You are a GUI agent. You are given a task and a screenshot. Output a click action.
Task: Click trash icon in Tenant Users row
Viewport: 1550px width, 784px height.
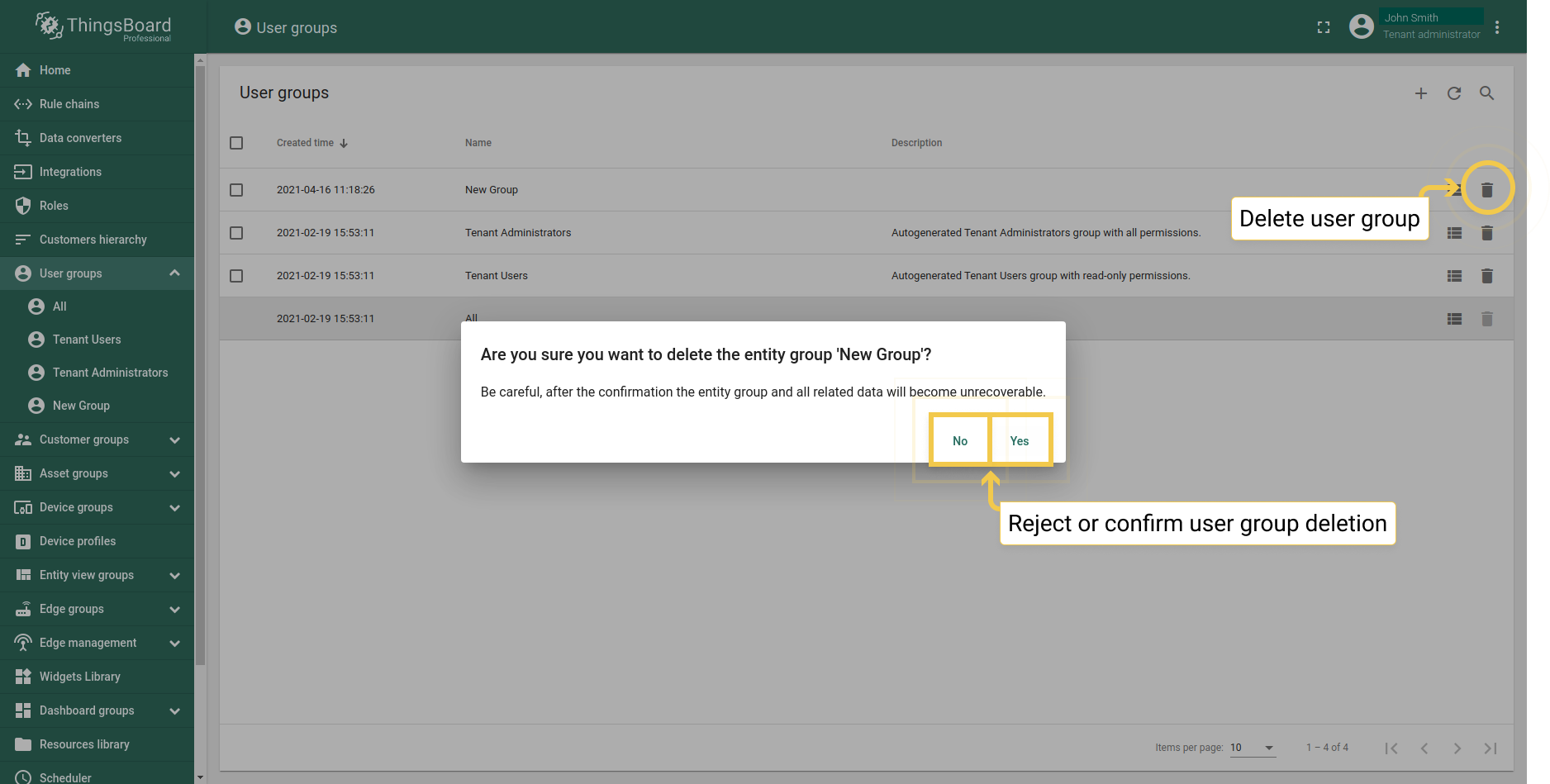pyautogui.click(x=1486, y=276)
